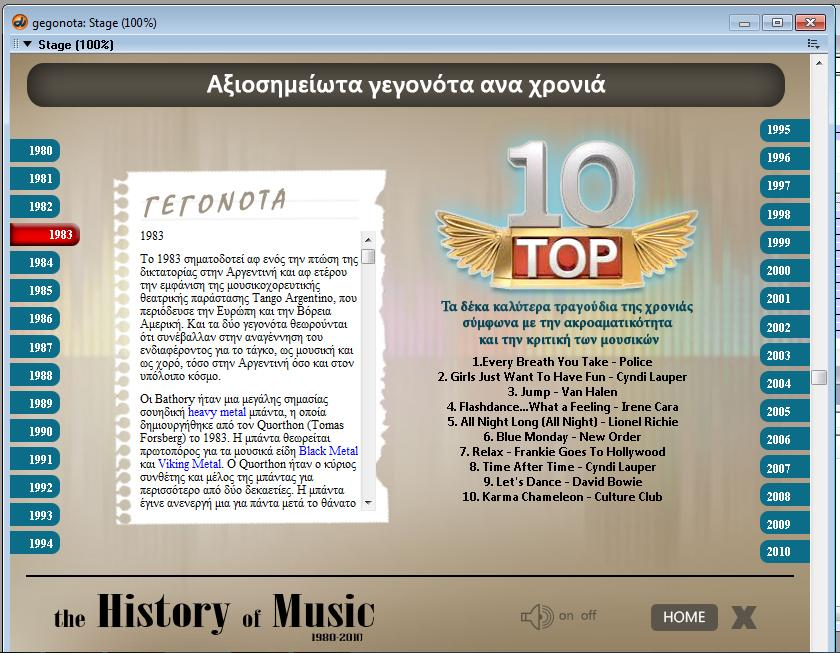840x653 pixels.
Task: Open the 1991 year tab
Action: 35,459
